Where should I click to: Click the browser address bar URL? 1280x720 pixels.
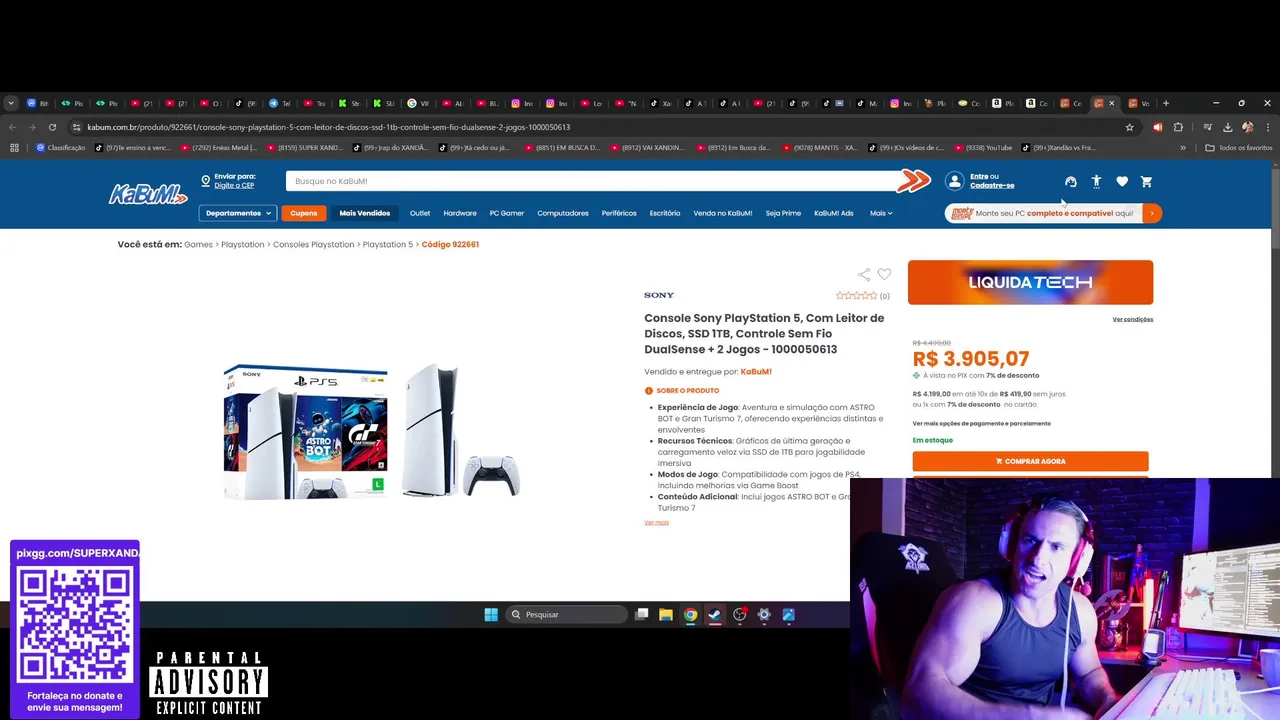click(x=328, y=127)
